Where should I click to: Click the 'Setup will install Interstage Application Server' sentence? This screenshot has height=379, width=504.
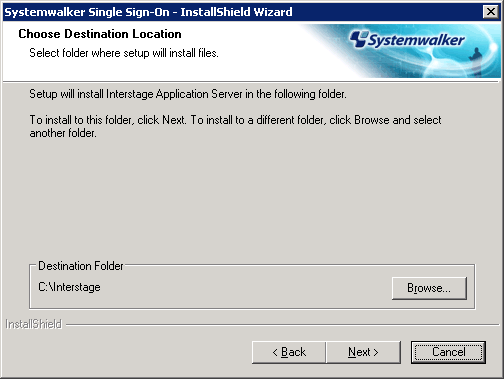[188, 94]
